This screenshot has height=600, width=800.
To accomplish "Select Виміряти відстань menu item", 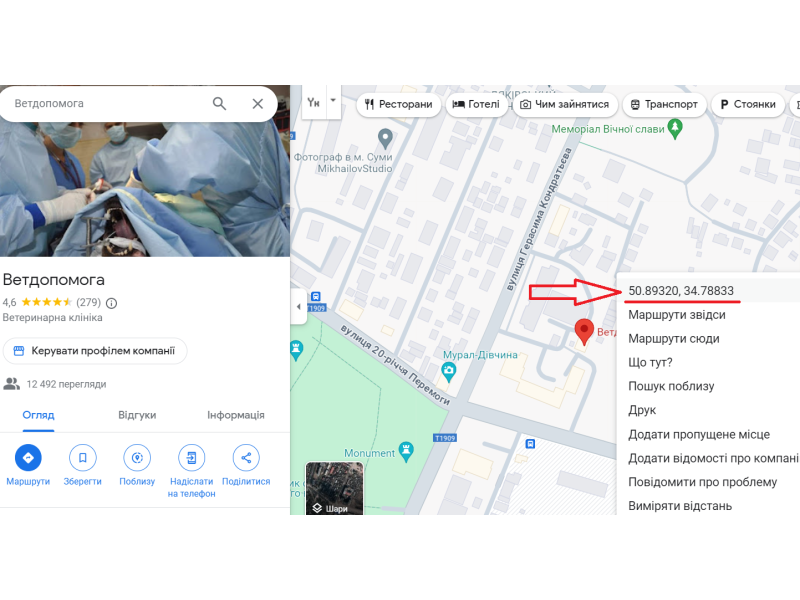I will coord(708,506).
